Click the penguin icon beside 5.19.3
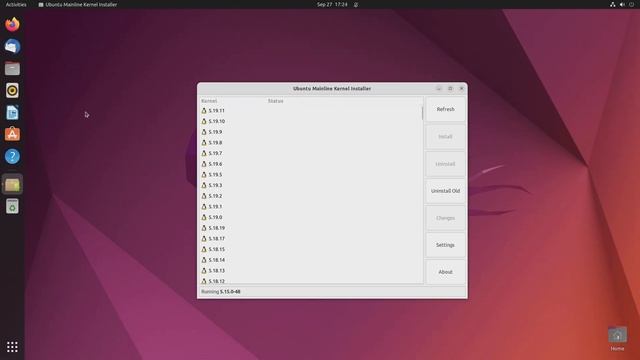640x360 pixels. click(204, 185)
